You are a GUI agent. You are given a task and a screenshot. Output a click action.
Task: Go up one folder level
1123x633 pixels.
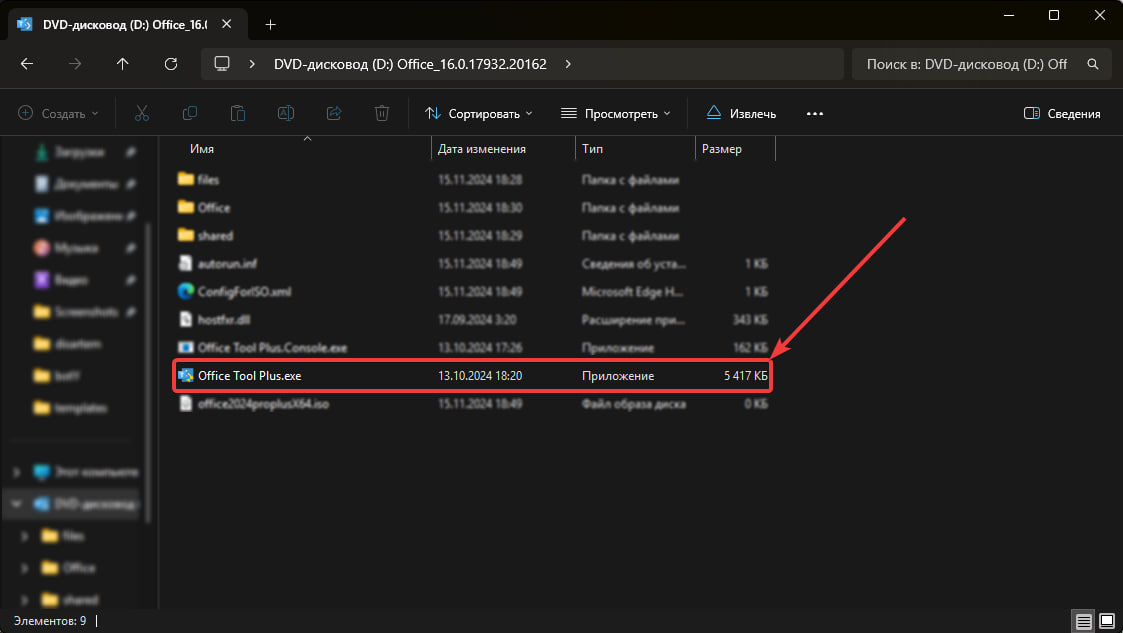(x=123, y=64)
